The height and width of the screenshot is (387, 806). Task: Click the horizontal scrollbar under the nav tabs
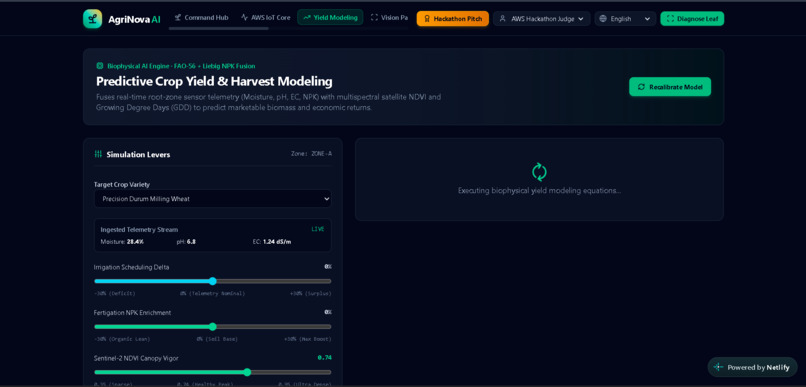point(219,28)
